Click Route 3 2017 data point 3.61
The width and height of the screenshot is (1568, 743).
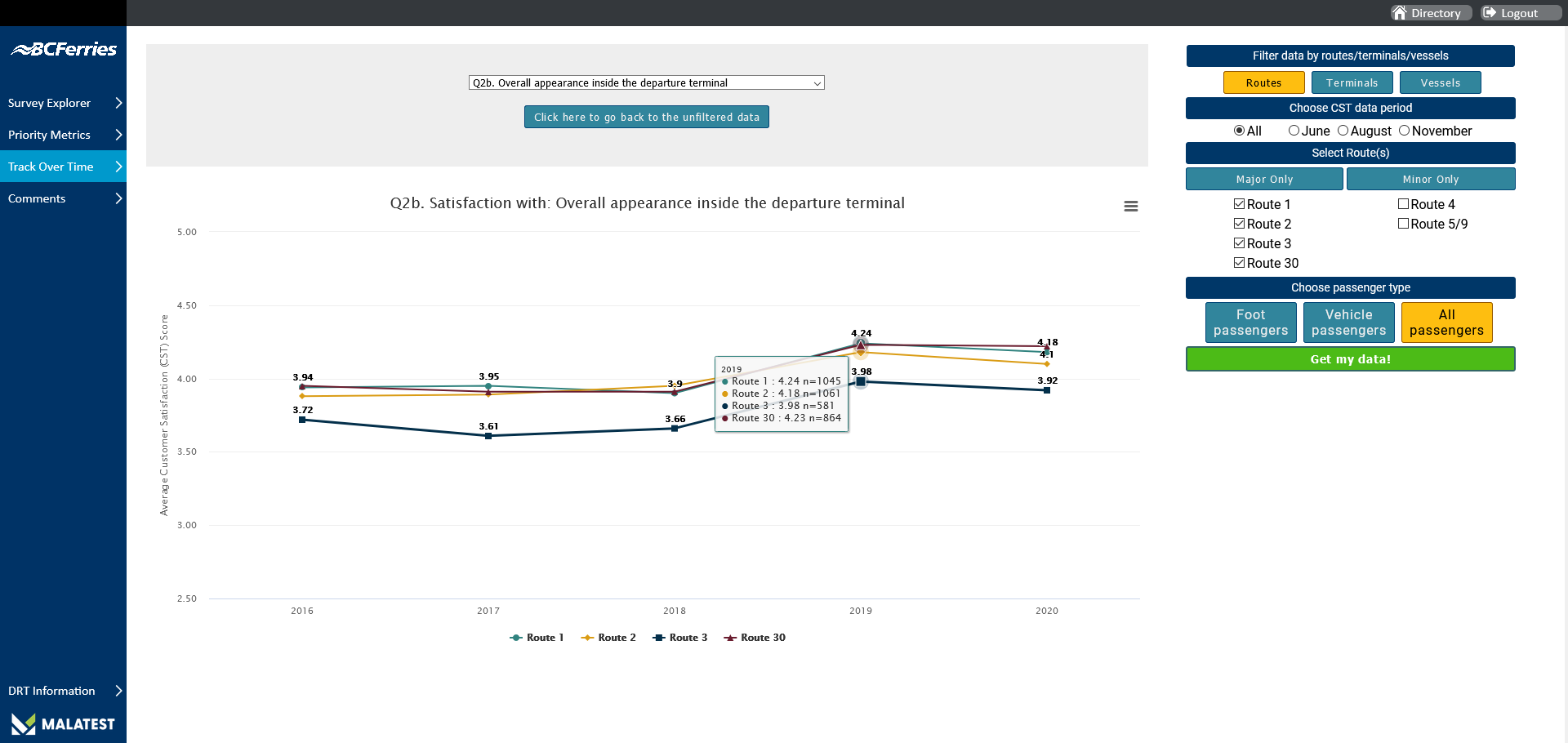point(488,436)
